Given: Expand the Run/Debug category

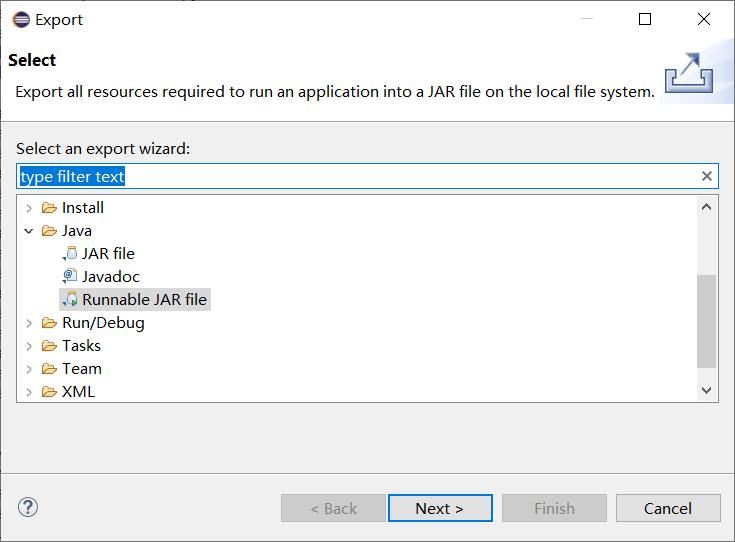Looking at the screenshot, I should click(29, 323).
